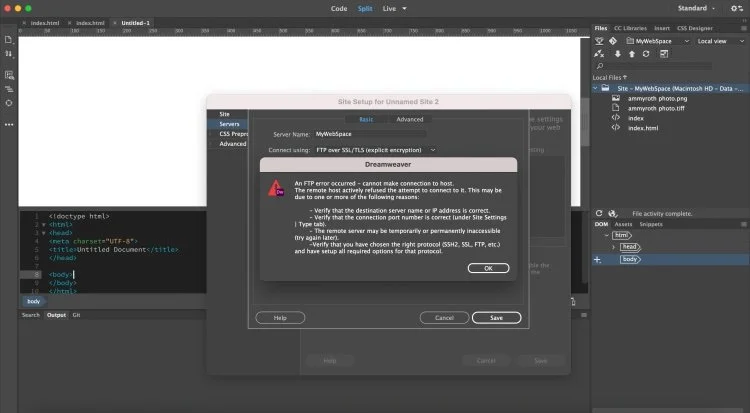
Task: Open the Assets panel tab
Action: (x=623, y=224)
